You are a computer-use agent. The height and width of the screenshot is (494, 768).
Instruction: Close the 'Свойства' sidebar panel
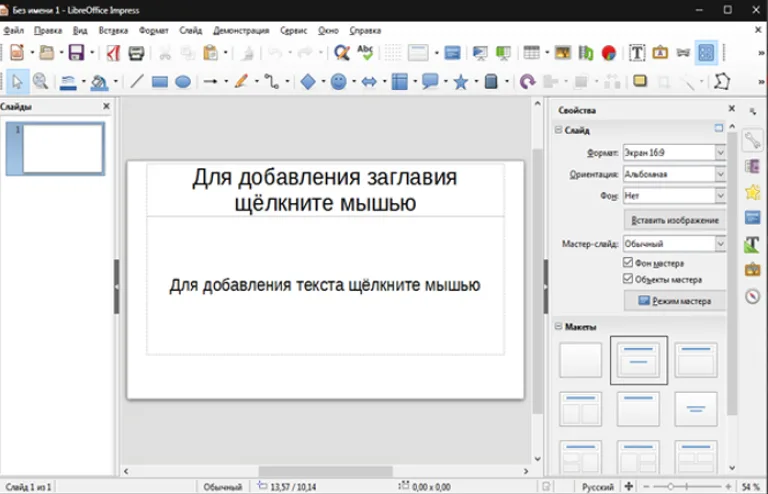[732, 108]
